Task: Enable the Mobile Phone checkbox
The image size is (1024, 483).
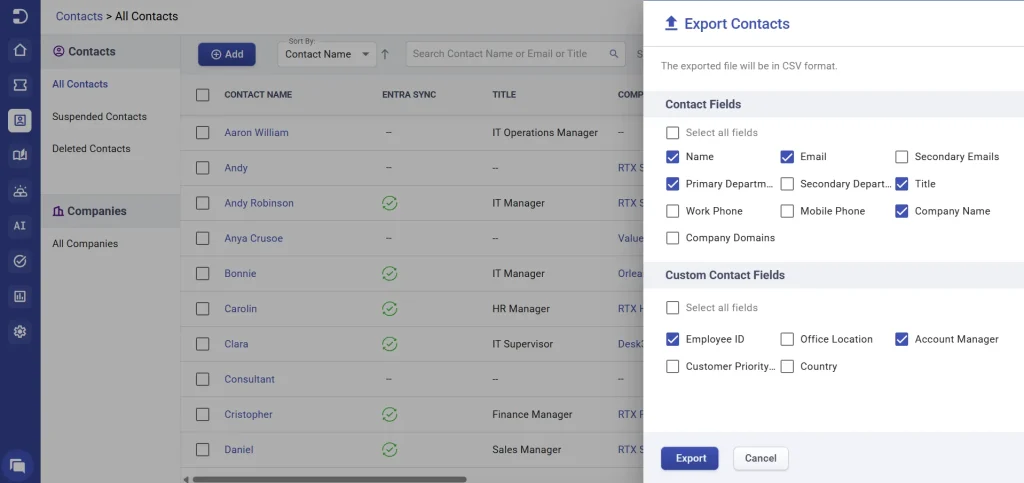Action: point(787,211)
